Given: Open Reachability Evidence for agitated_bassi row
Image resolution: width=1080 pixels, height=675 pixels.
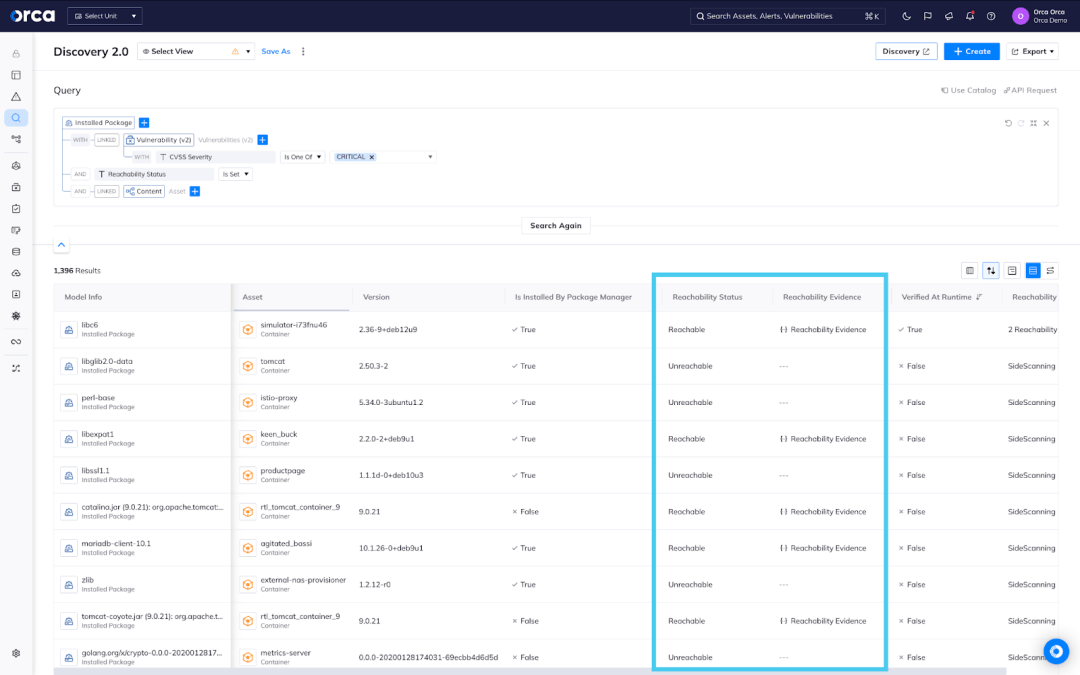Looking at the screenshot, I should click(x=823, y=548).
